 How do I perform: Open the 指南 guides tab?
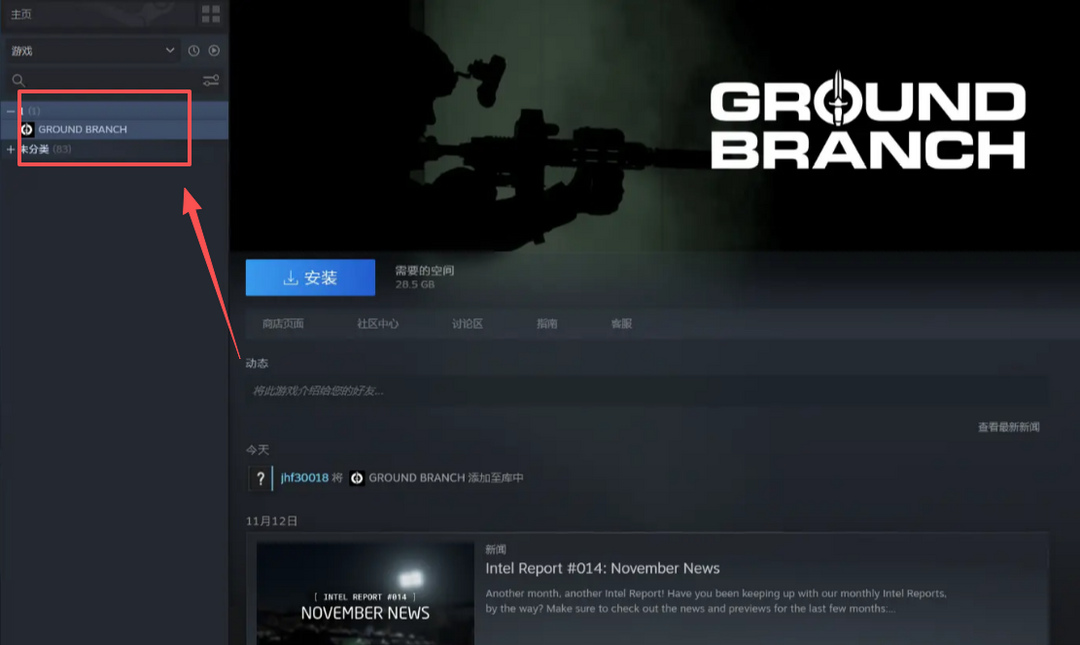pos(547,324)
